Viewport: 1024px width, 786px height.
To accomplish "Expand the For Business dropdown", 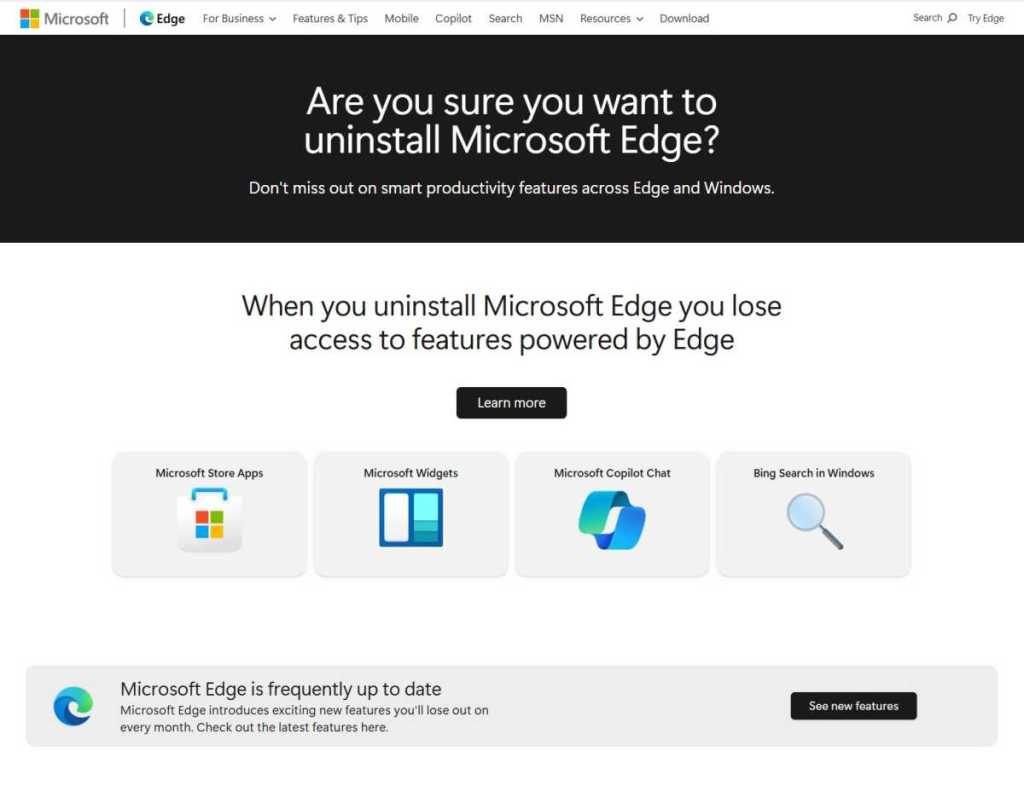I will tap(238, 18).
